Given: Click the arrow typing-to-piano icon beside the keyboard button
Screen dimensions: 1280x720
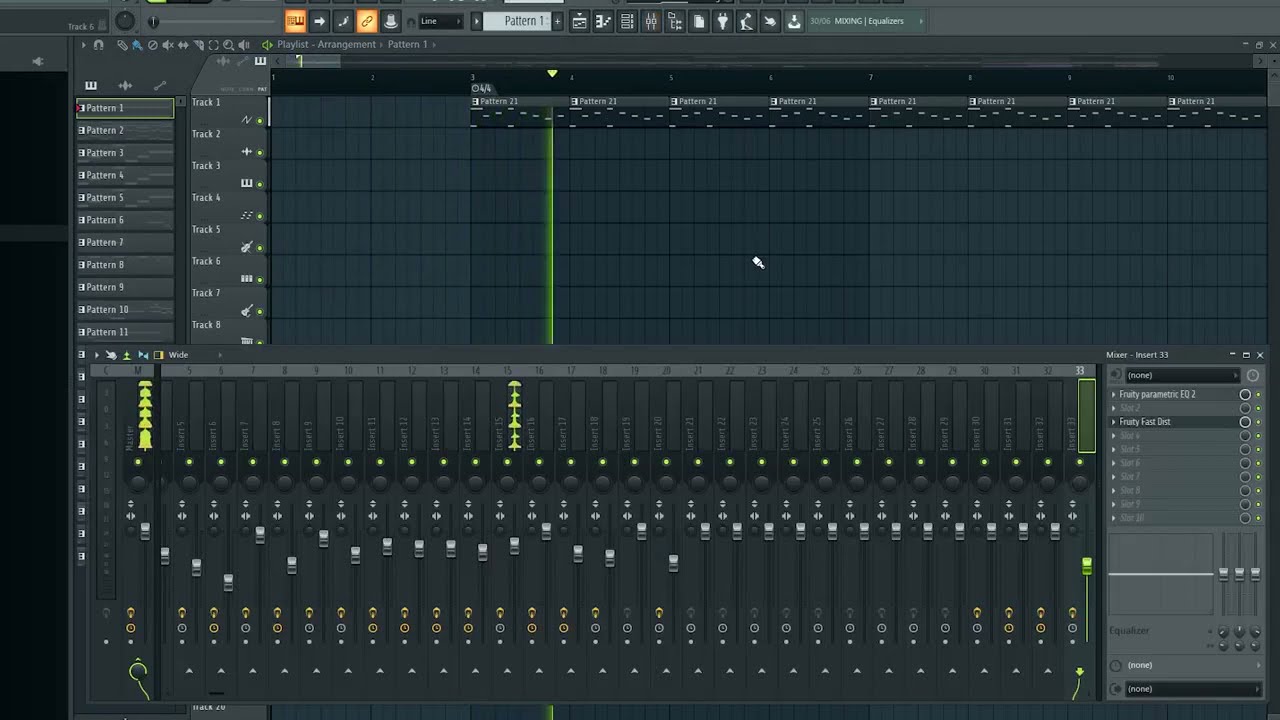Looking at the screenshot, I should click(x=319, y=21).
